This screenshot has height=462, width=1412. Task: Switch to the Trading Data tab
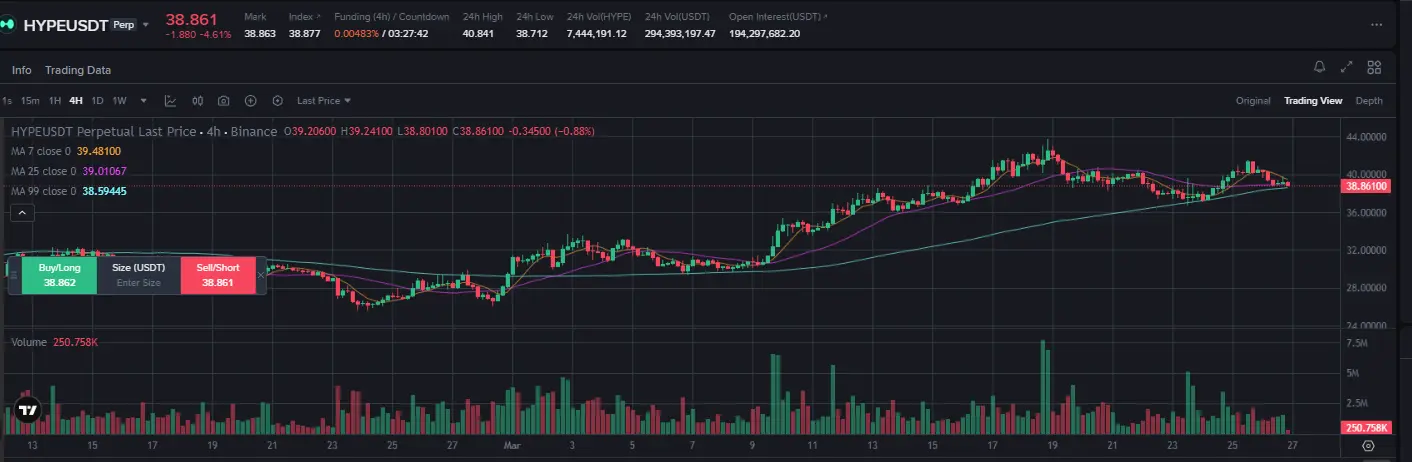click(x=78, y=70)
